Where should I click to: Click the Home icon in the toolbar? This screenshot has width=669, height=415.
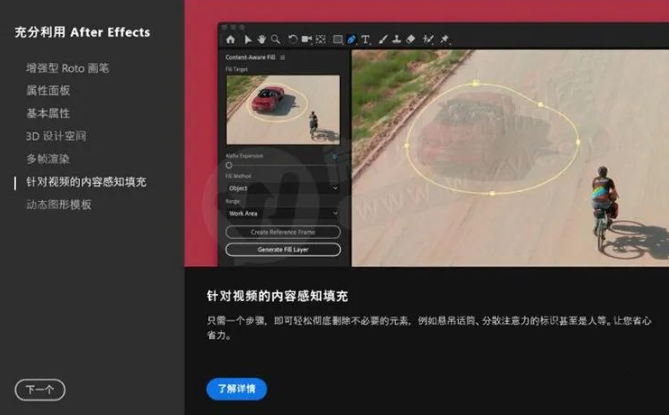point(230,40)
